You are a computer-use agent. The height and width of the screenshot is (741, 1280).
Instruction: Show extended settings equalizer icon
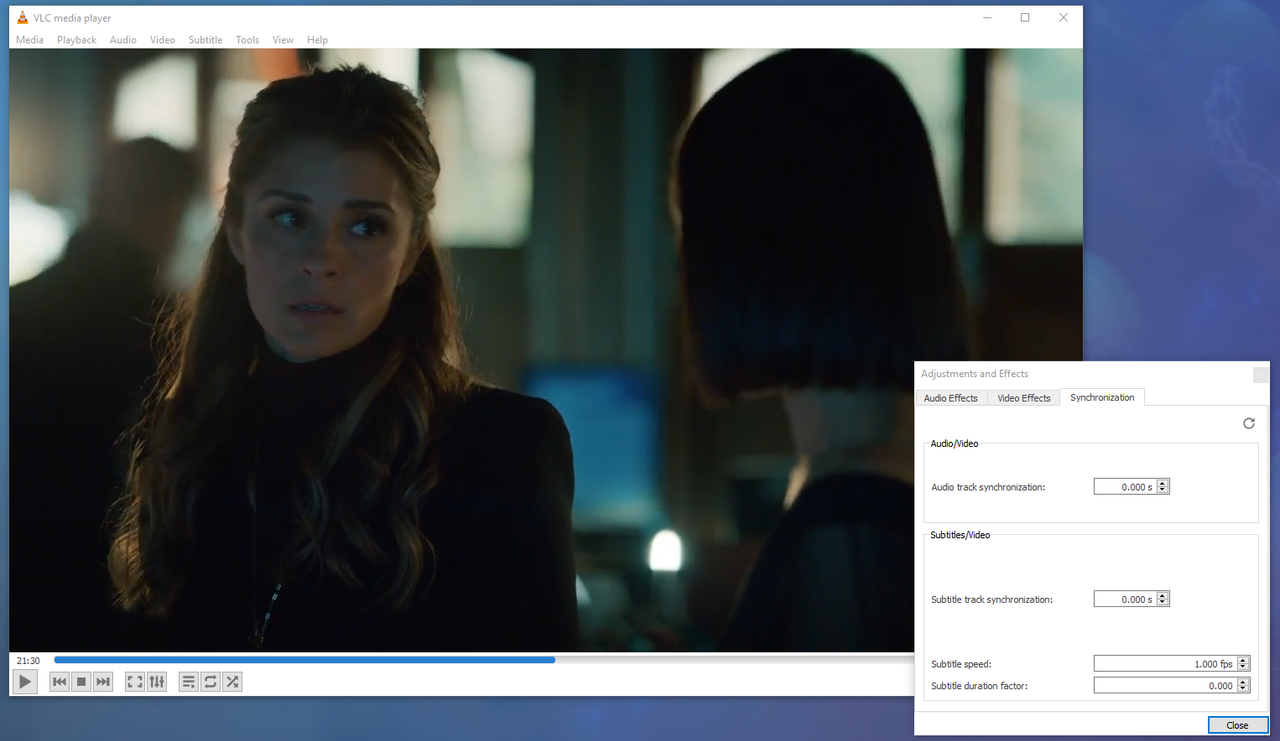click(157, 682)
